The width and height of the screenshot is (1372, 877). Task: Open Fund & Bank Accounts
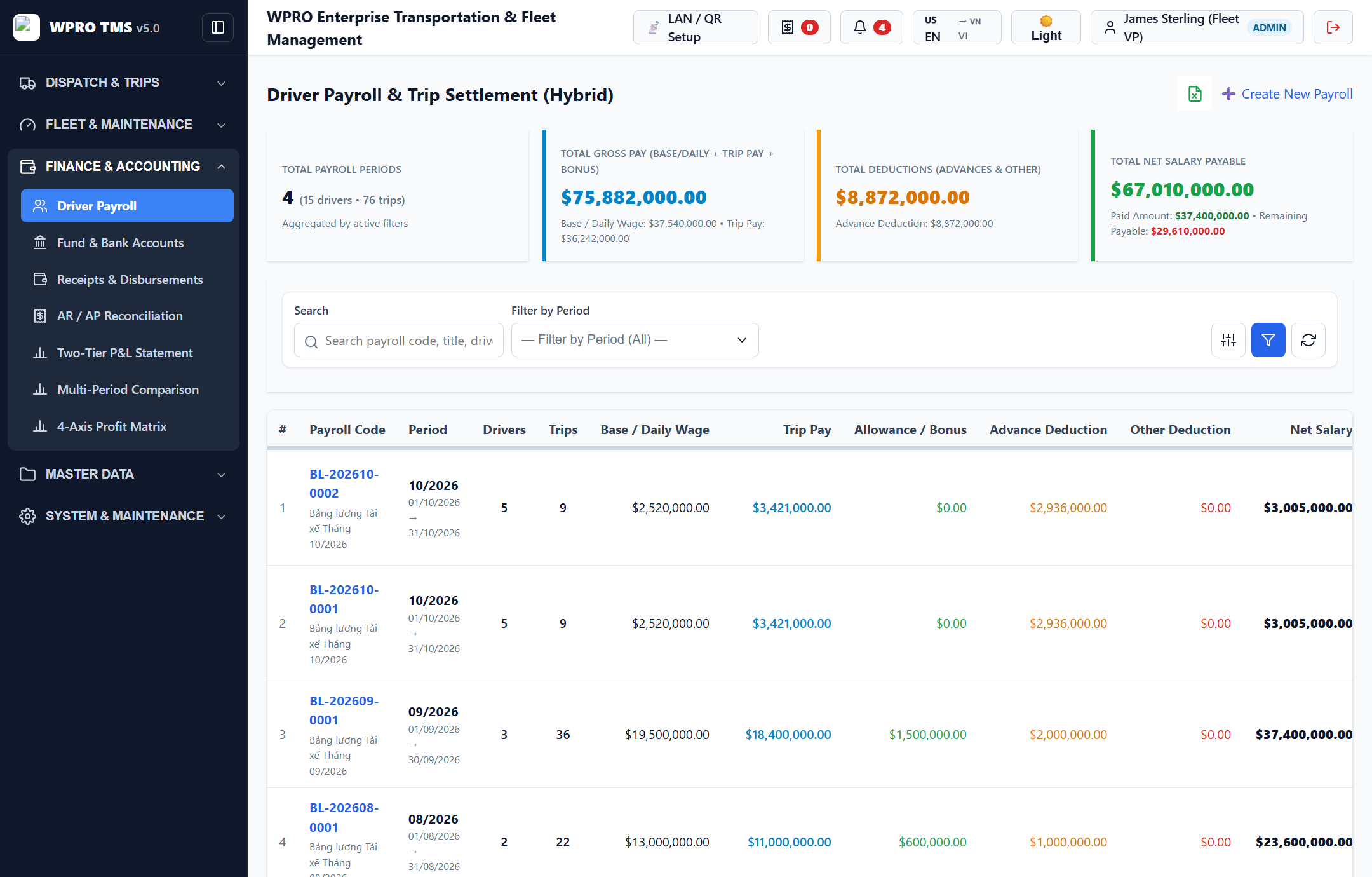coord(127,243)
